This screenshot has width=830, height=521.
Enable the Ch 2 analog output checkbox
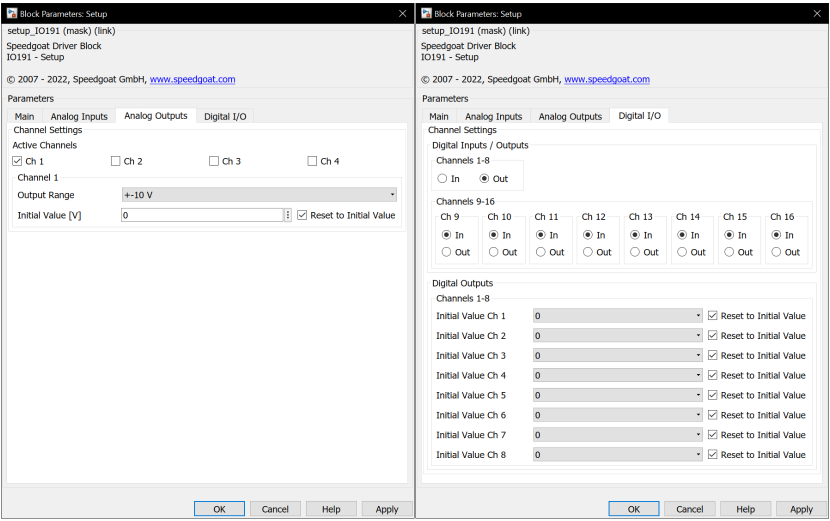[x=116, y=161]
